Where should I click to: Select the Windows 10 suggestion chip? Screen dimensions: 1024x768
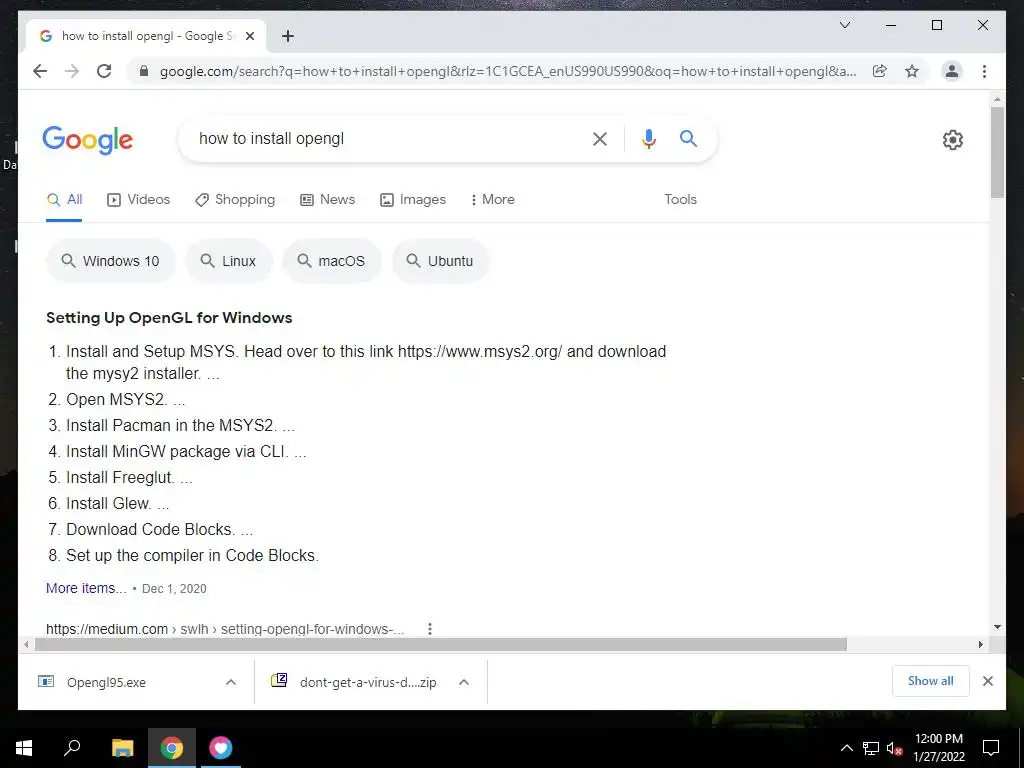point(110,261)
